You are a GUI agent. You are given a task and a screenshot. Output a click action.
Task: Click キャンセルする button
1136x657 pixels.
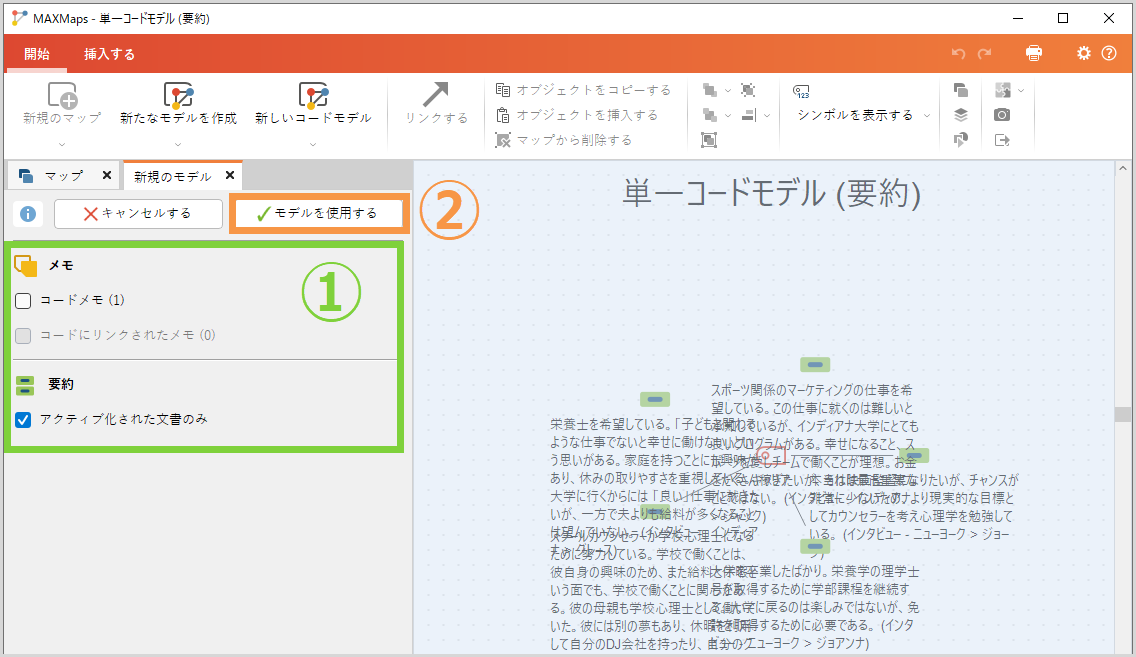click(138, 214)
